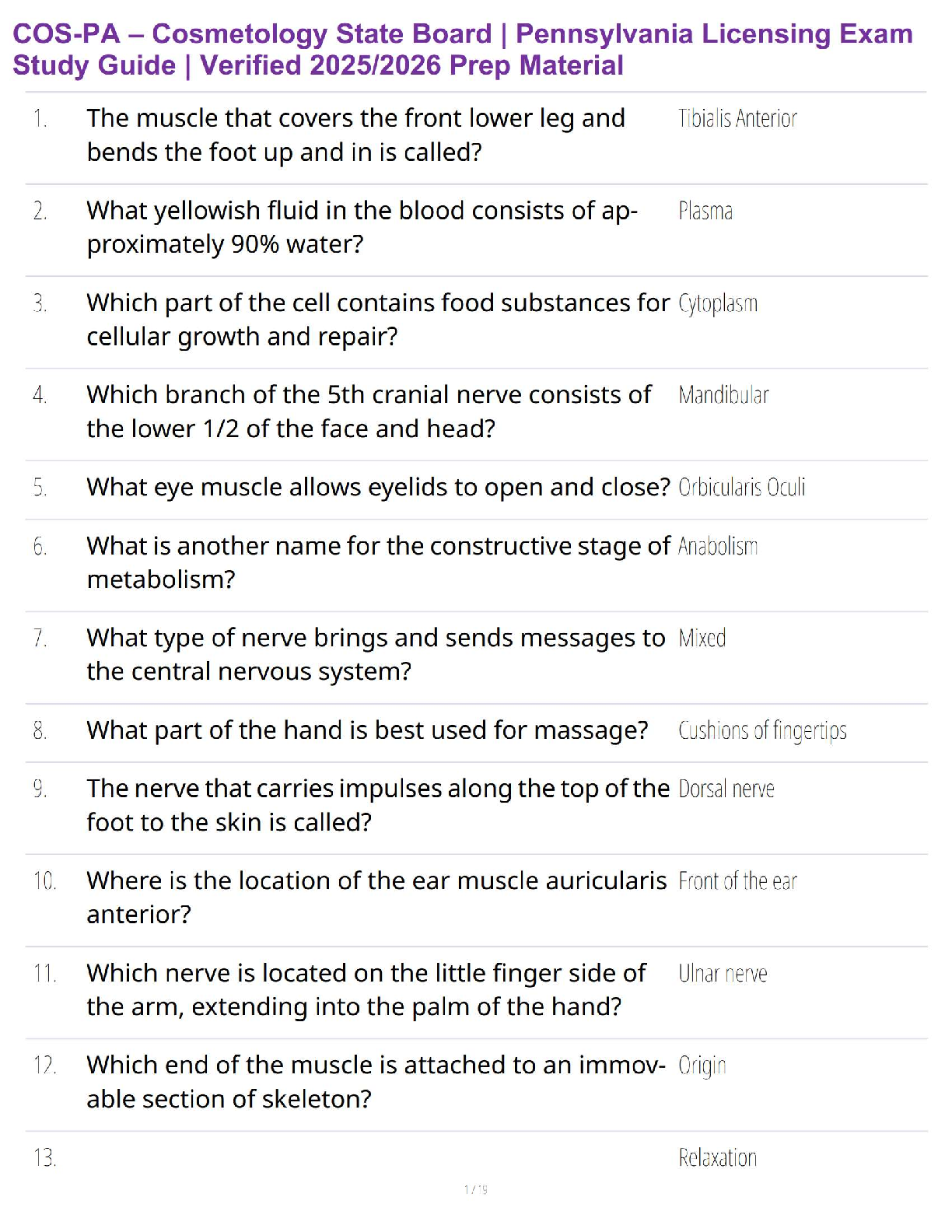Select the "Ulnar nerve" answer
Image resolution: width=952 pixels, height=1232 pixels.
pos(723,974)
